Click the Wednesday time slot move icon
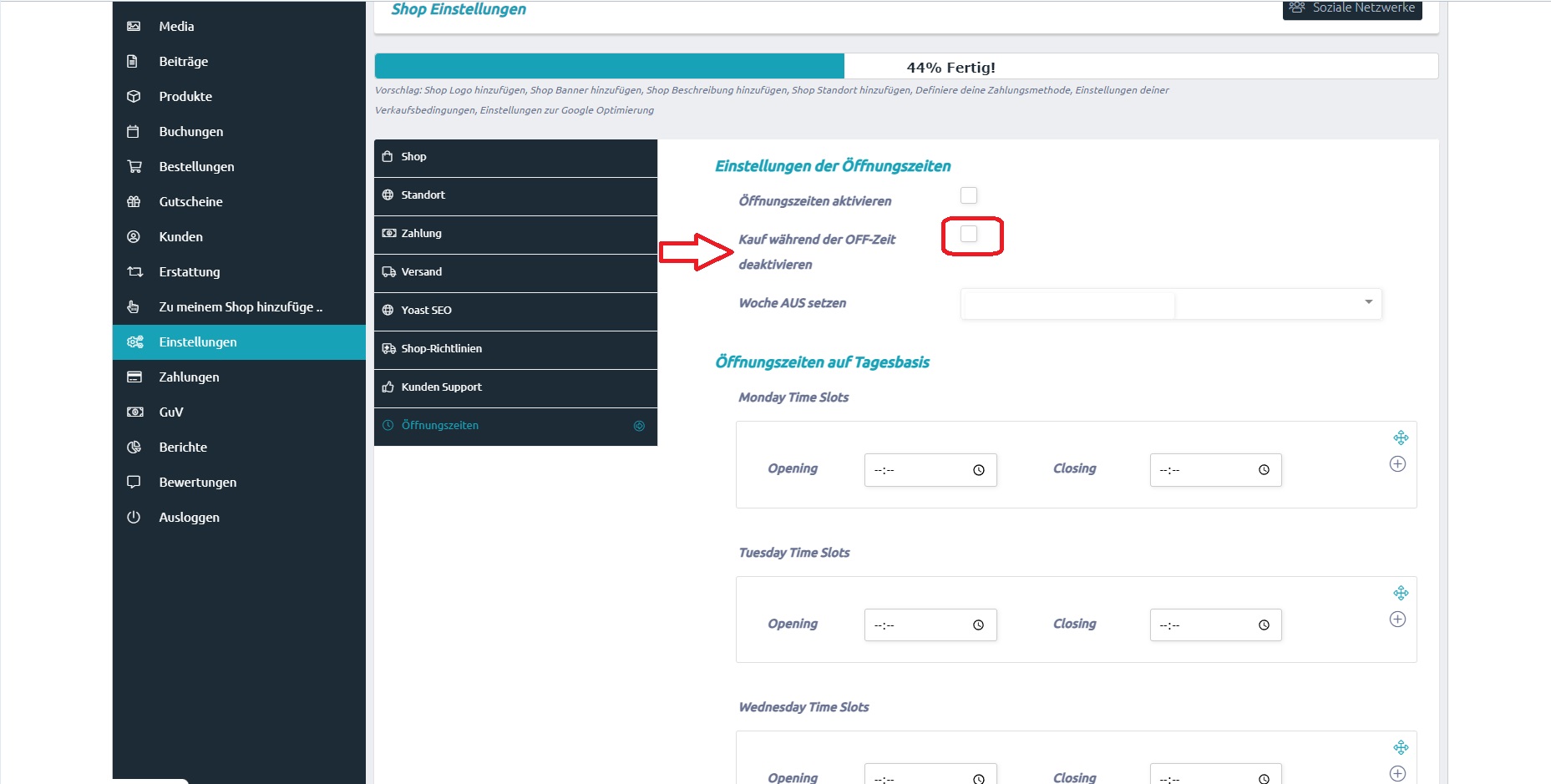This screenshot has height=784, width=1551. [1401, 747]
